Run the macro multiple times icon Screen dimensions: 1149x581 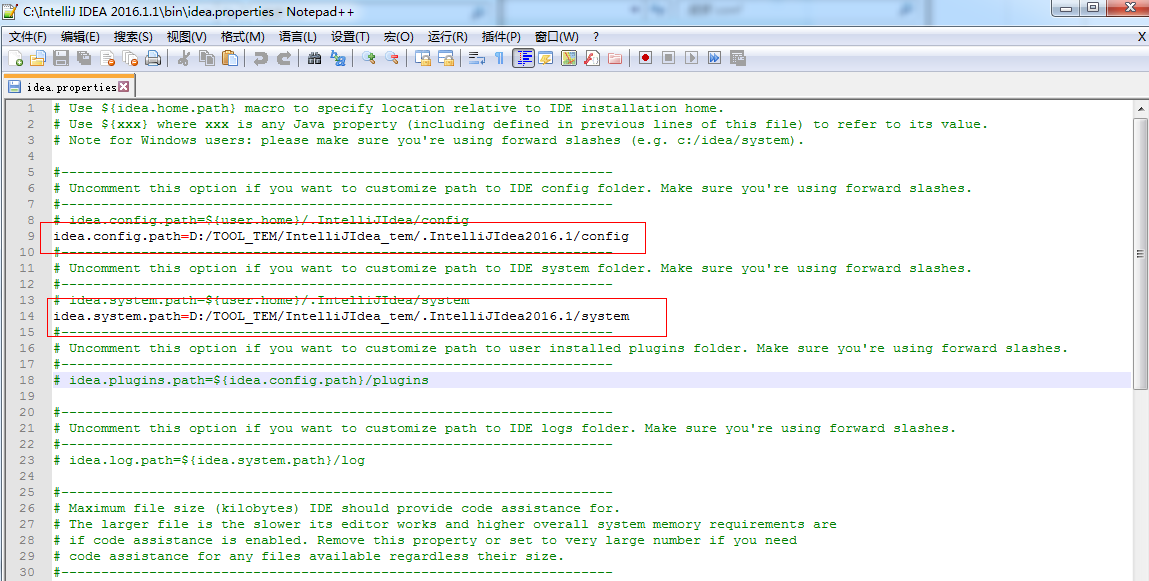[x=714, y=58]
